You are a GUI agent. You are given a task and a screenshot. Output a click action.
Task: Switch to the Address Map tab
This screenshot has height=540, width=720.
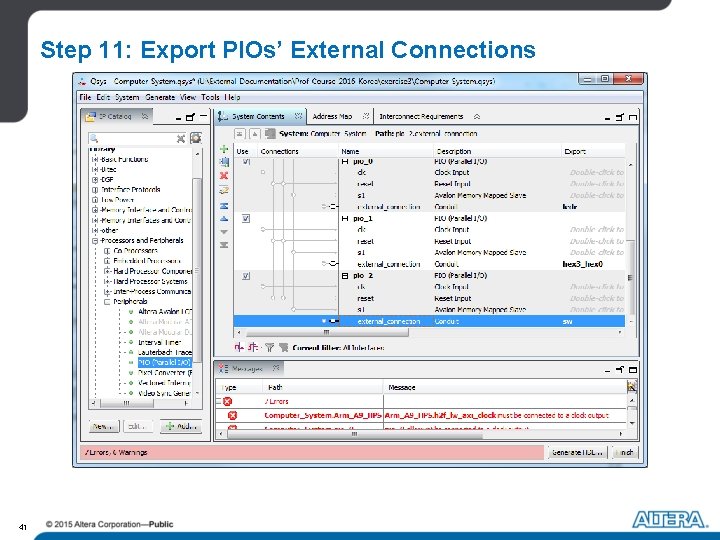click(x=332, y=117)
